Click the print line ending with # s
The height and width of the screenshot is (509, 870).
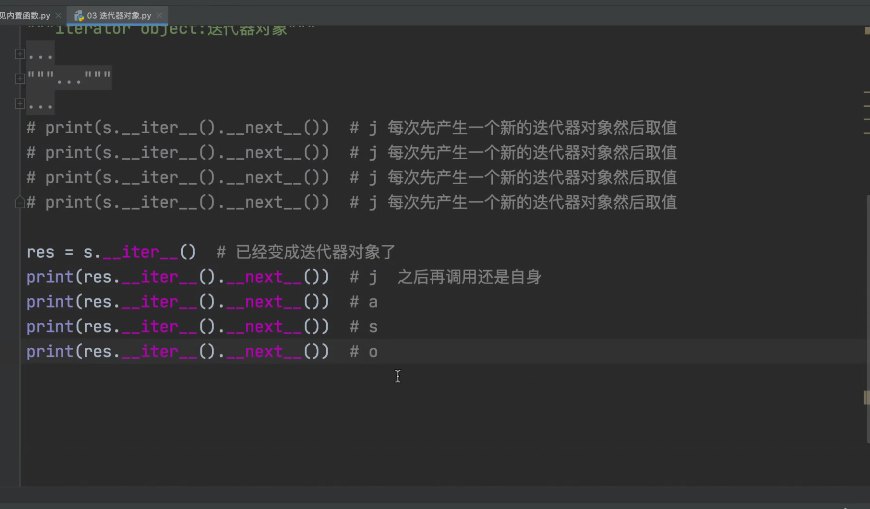202,327
